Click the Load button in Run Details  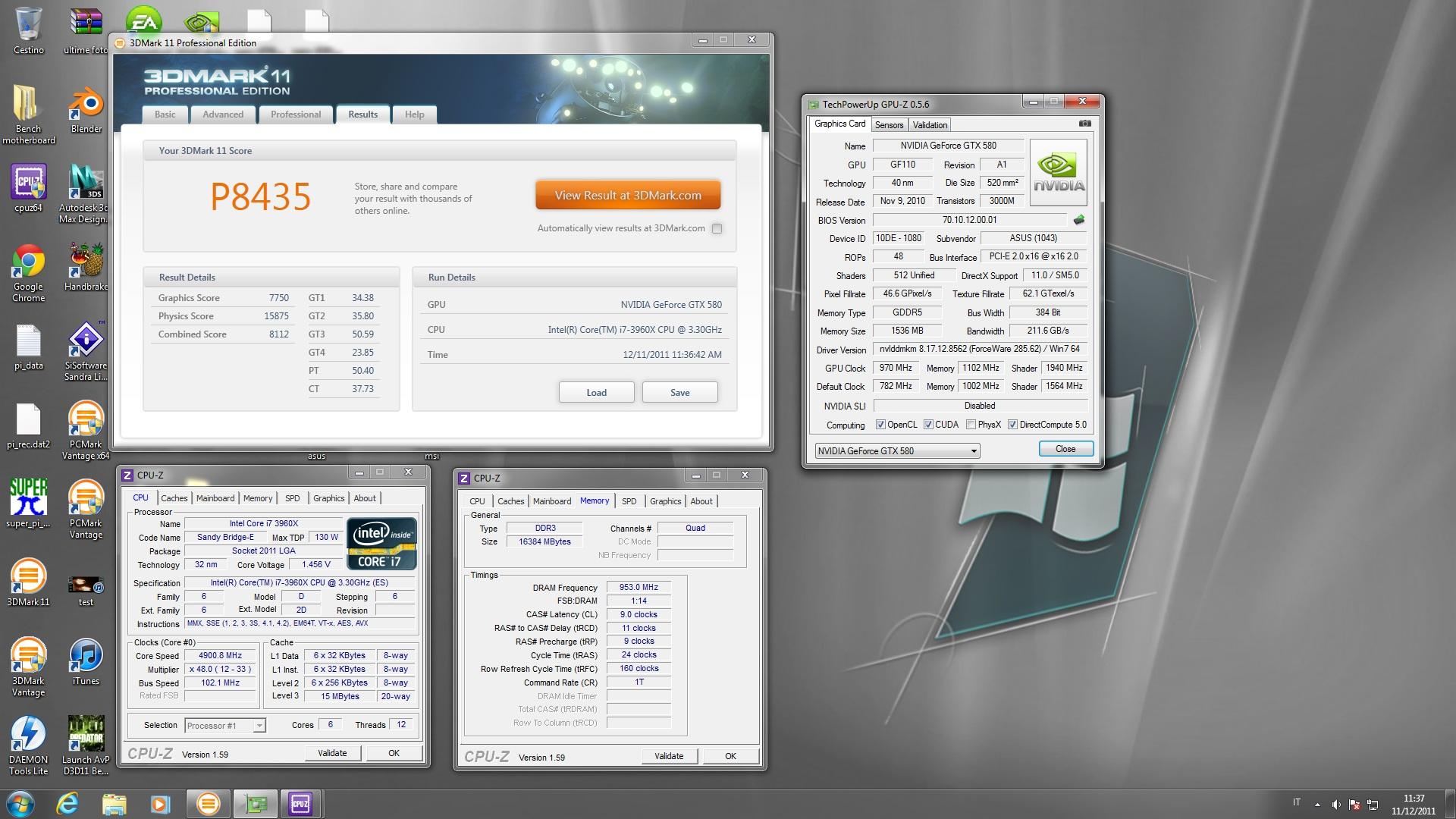(596, 392)
